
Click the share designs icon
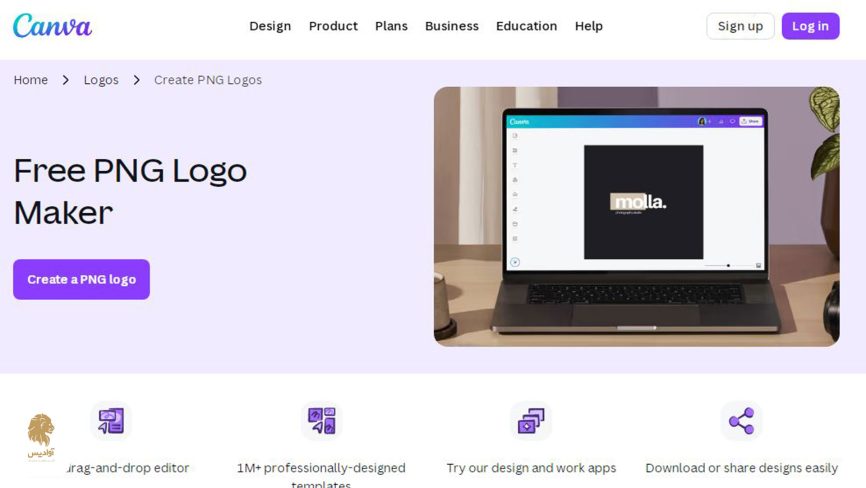coord(741,421)
